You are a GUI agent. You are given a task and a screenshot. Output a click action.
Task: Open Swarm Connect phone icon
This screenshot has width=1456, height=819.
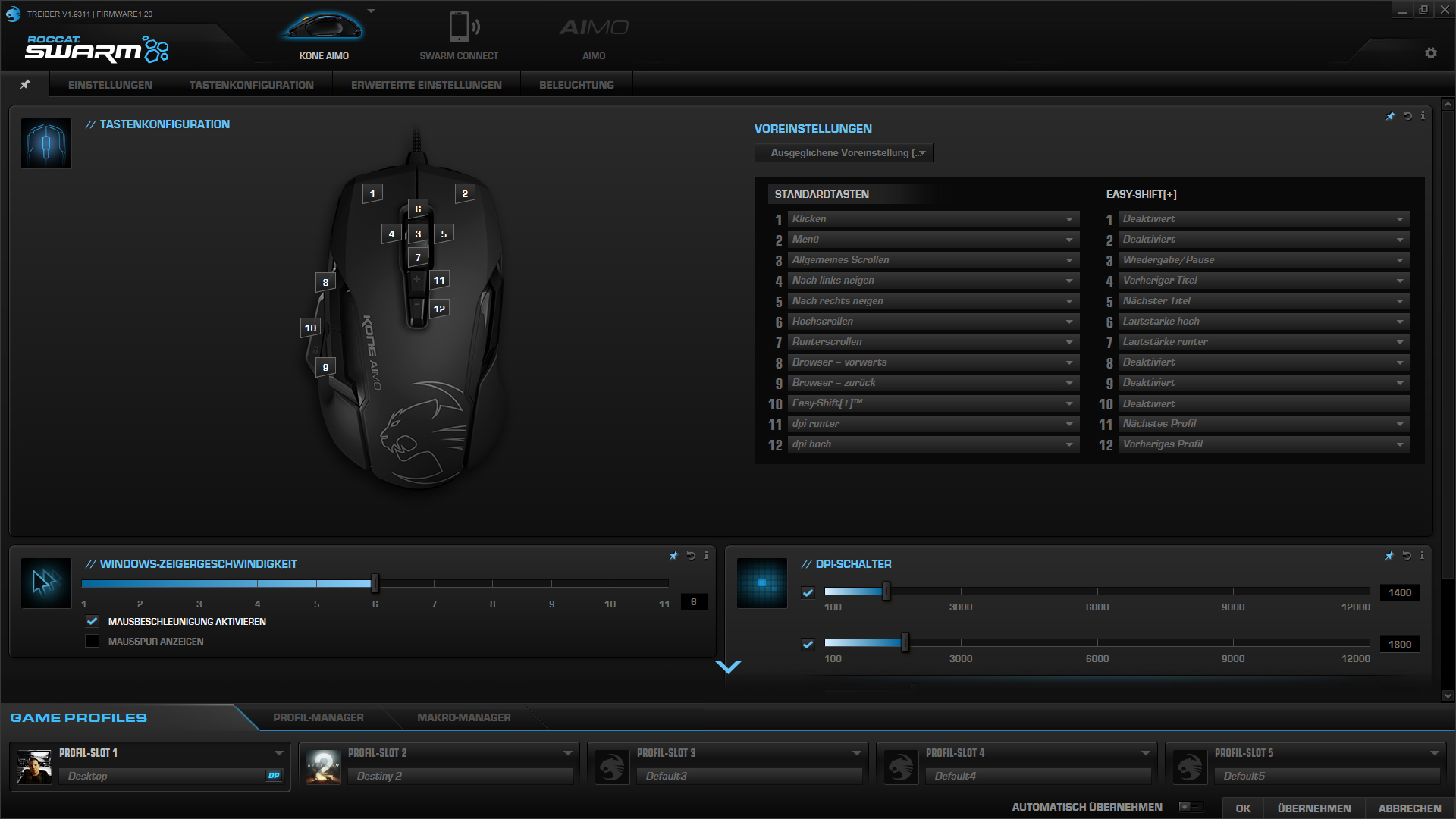click(x=464, y=27)
